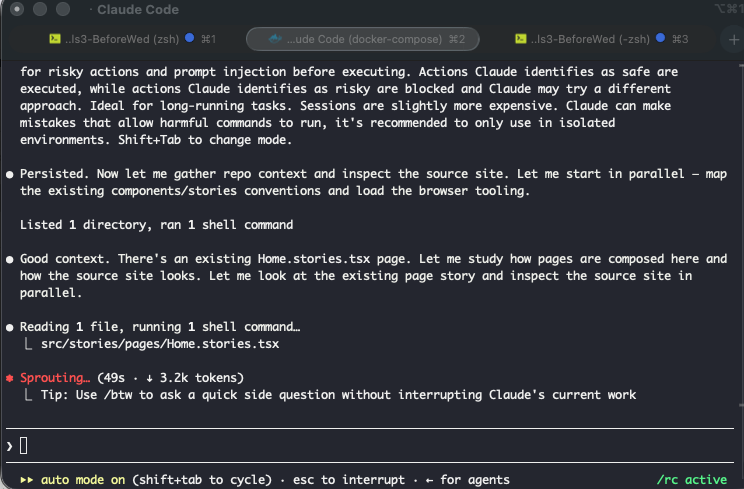Click the zoom window button
The width and height of the screenshot is (744, 489).
[63, 9]
